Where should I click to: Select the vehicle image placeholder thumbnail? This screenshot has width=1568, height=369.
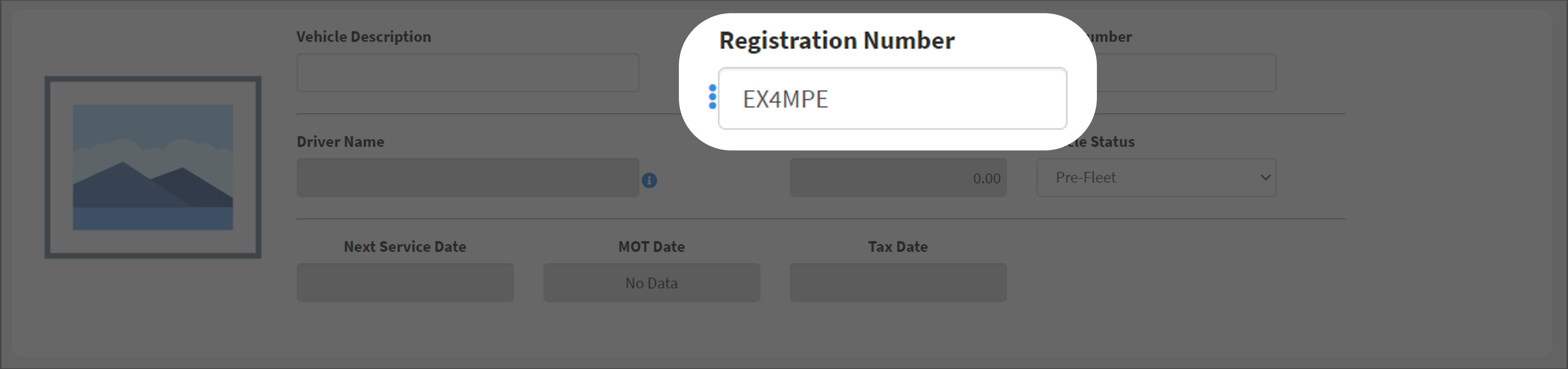pyautogui.click(x=153, y=167)
